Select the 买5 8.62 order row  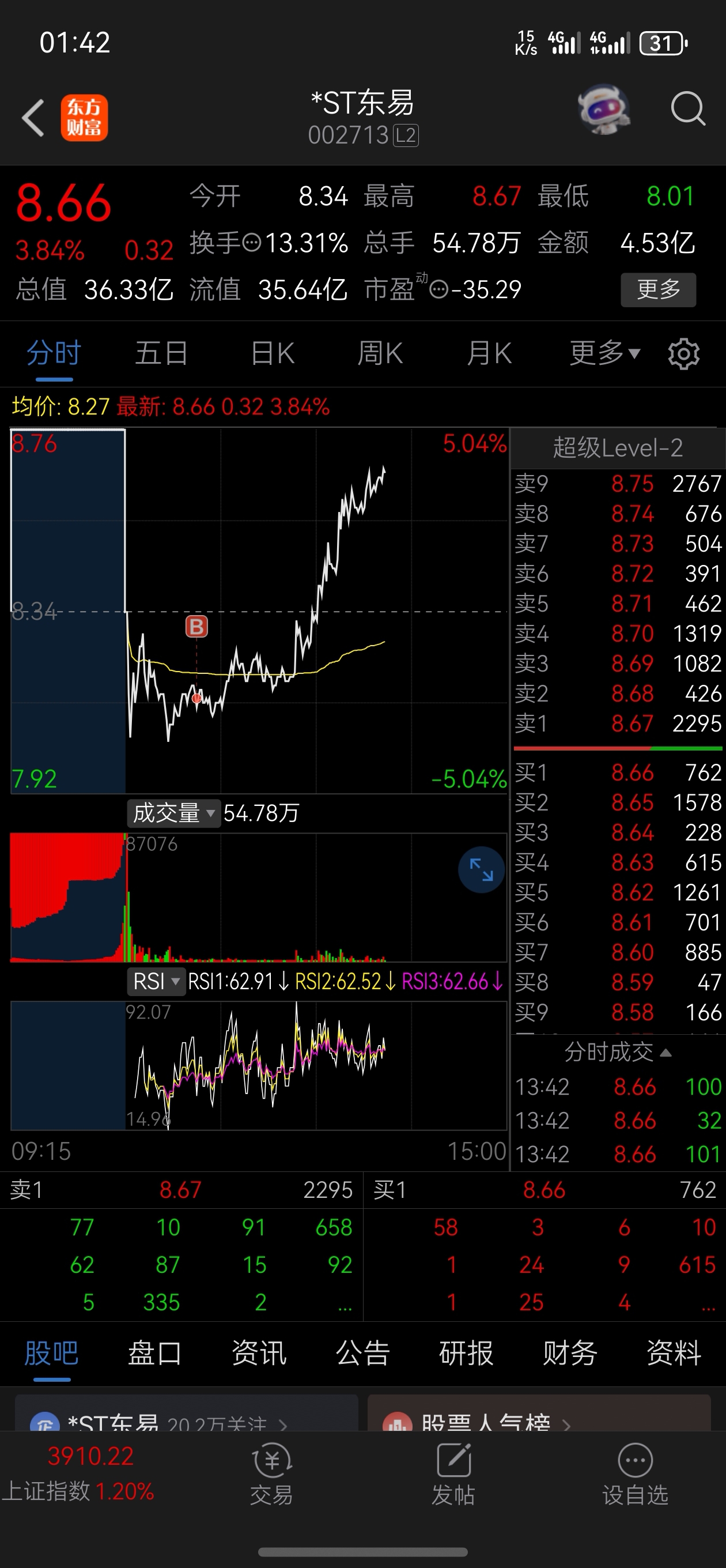pyautogui.click(x=618, y=892)
